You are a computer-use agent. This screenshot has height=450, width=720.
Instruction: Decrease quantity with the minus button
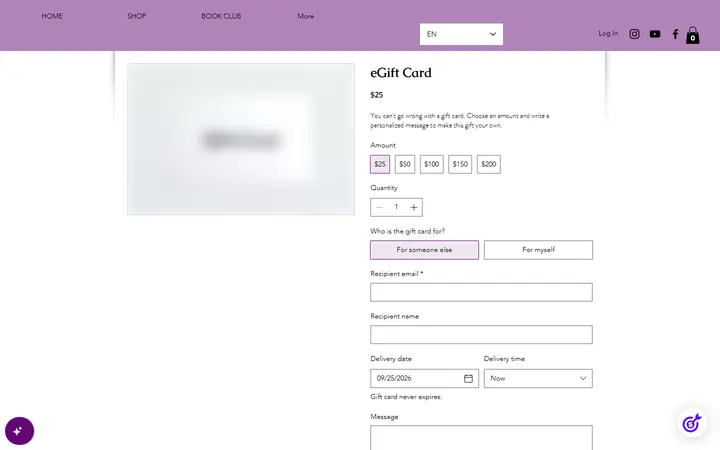point(379,208)
